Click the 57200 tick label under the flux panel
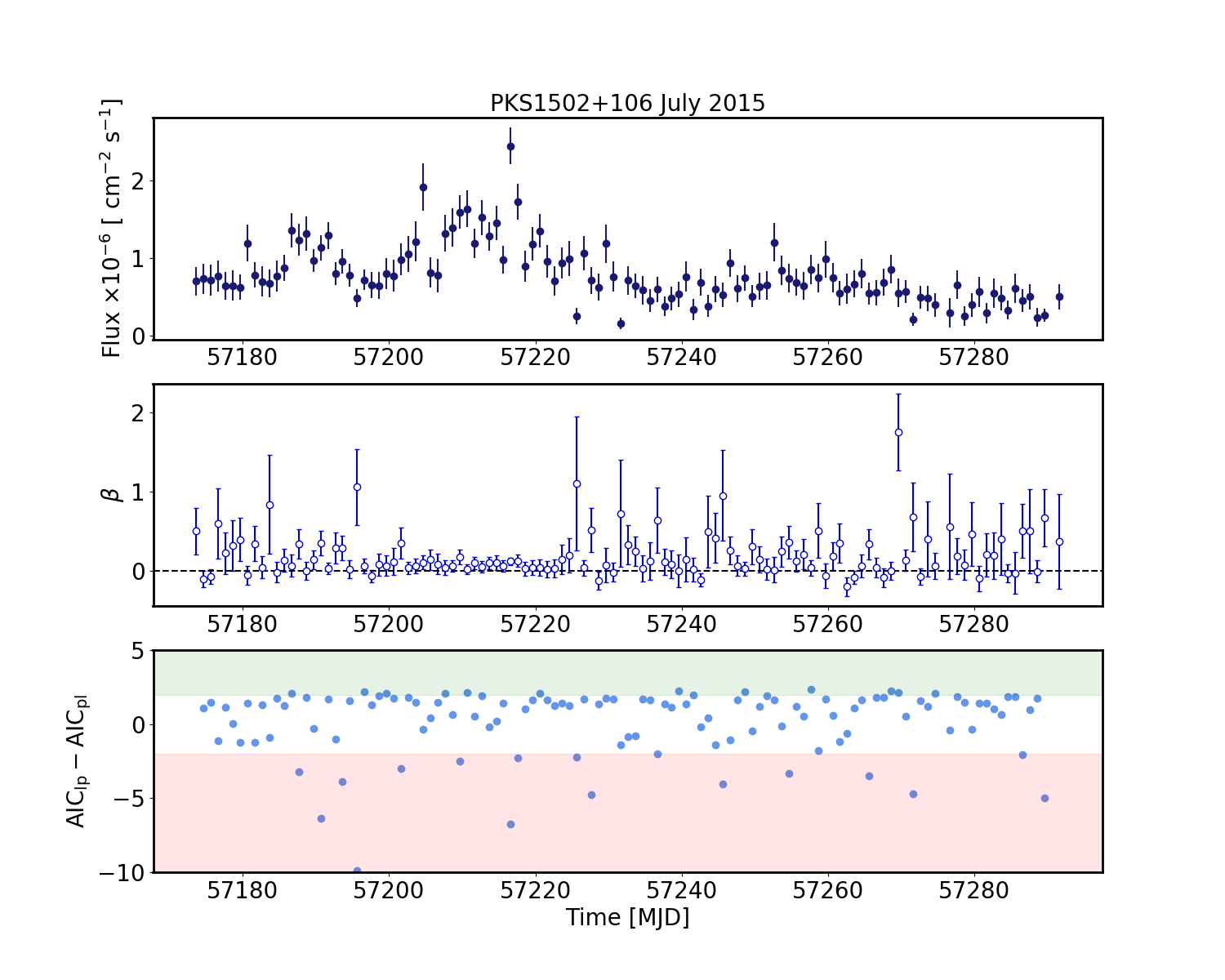This screenshot has width=1225, height=980. coord(390,358)
